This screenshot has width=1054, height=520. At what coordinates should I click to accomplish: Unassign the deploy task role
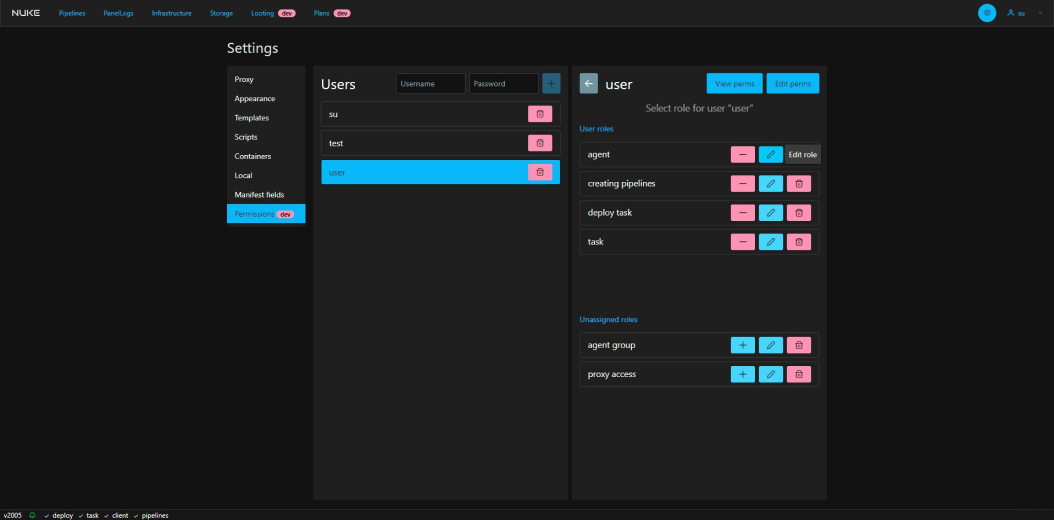[x=743, y=212]
